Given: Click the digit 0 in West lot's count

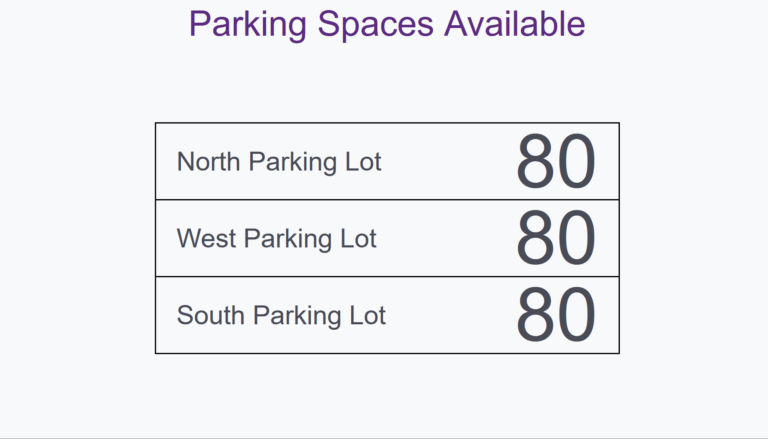Looking at the screenshot, I should (576, 238).
